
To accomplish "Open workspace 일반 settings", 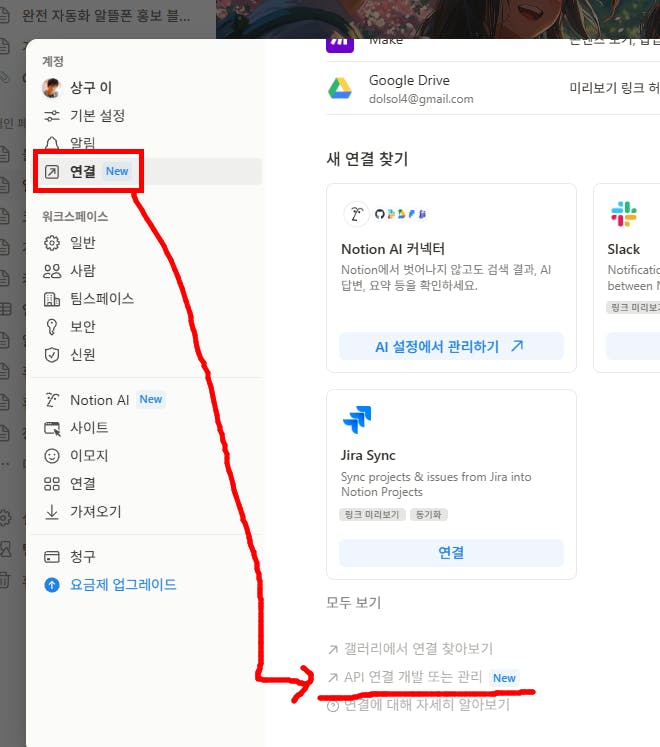I will [x=148, y=243].
